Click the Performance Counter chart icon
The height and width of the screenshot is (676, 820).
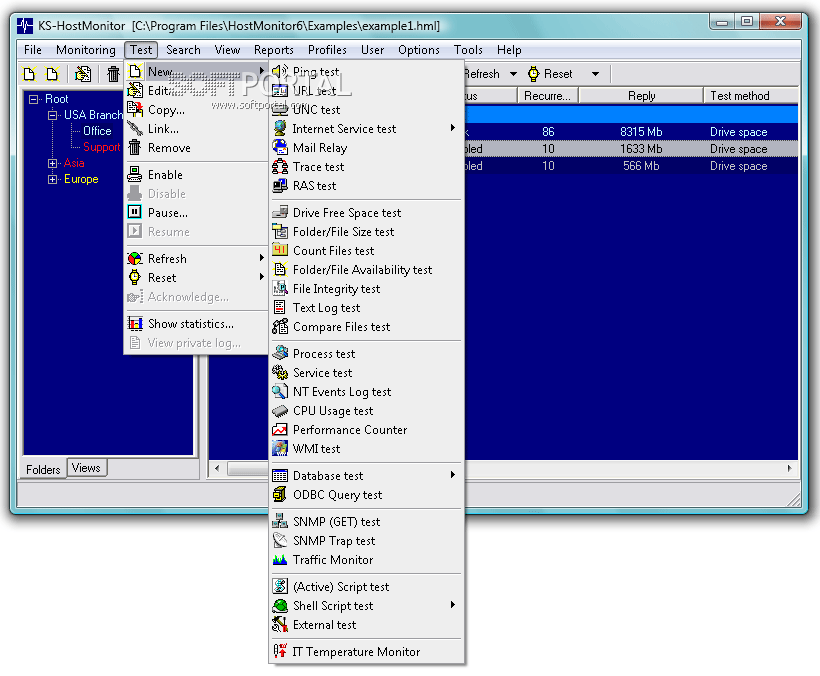coord(280,429)
